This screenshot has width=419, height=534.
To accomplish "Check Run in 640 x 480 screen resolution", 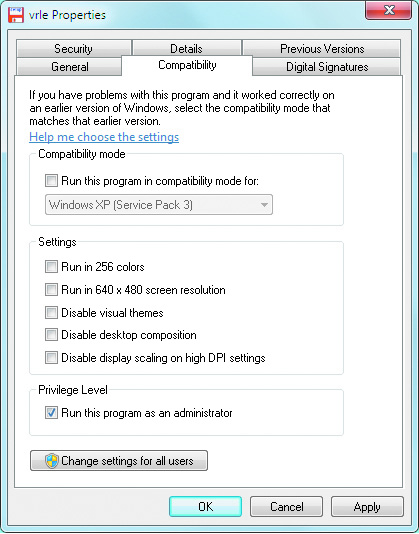I will 51,290.
